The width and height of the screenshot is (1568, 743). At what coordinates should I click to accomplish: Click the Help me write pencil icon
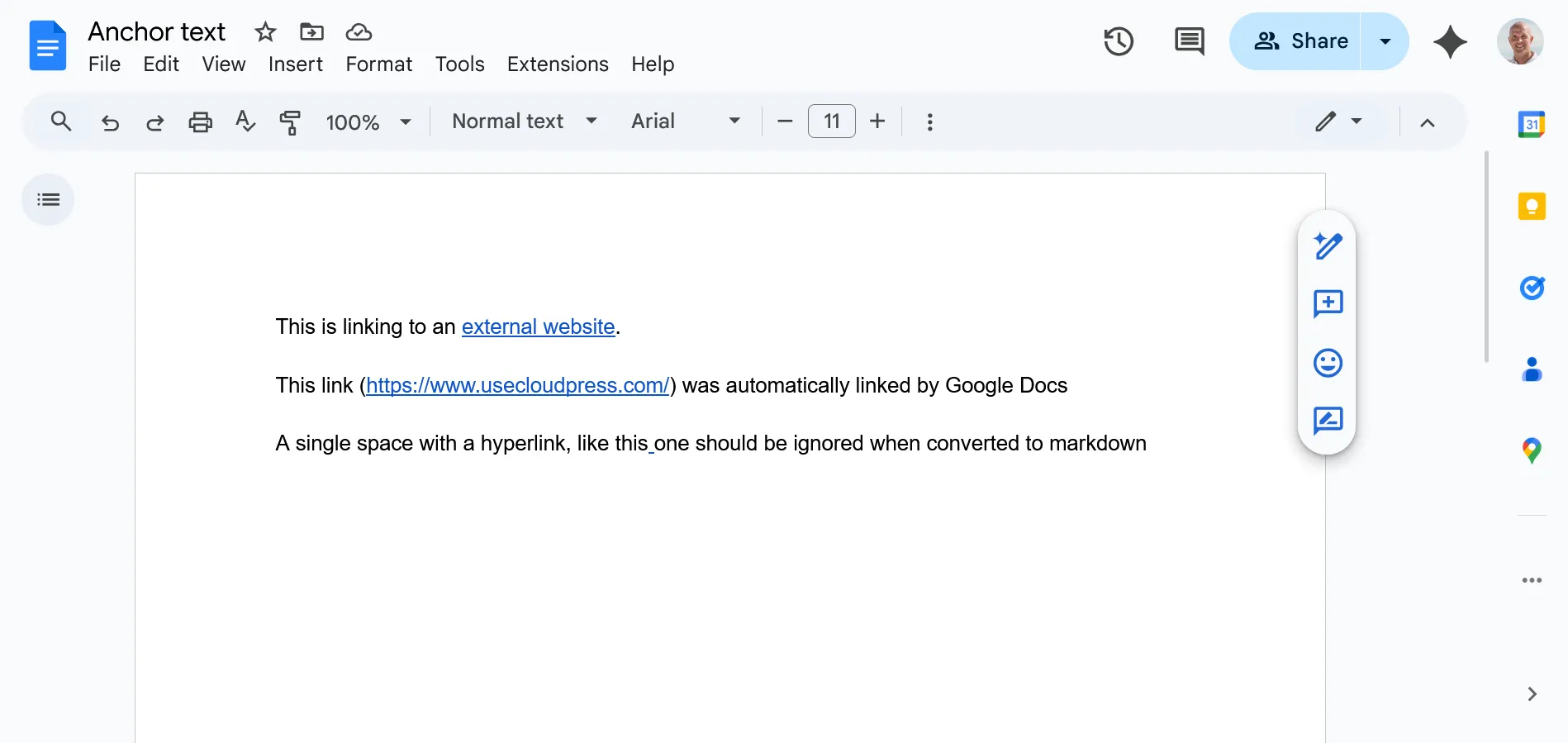coord(1328,245)
